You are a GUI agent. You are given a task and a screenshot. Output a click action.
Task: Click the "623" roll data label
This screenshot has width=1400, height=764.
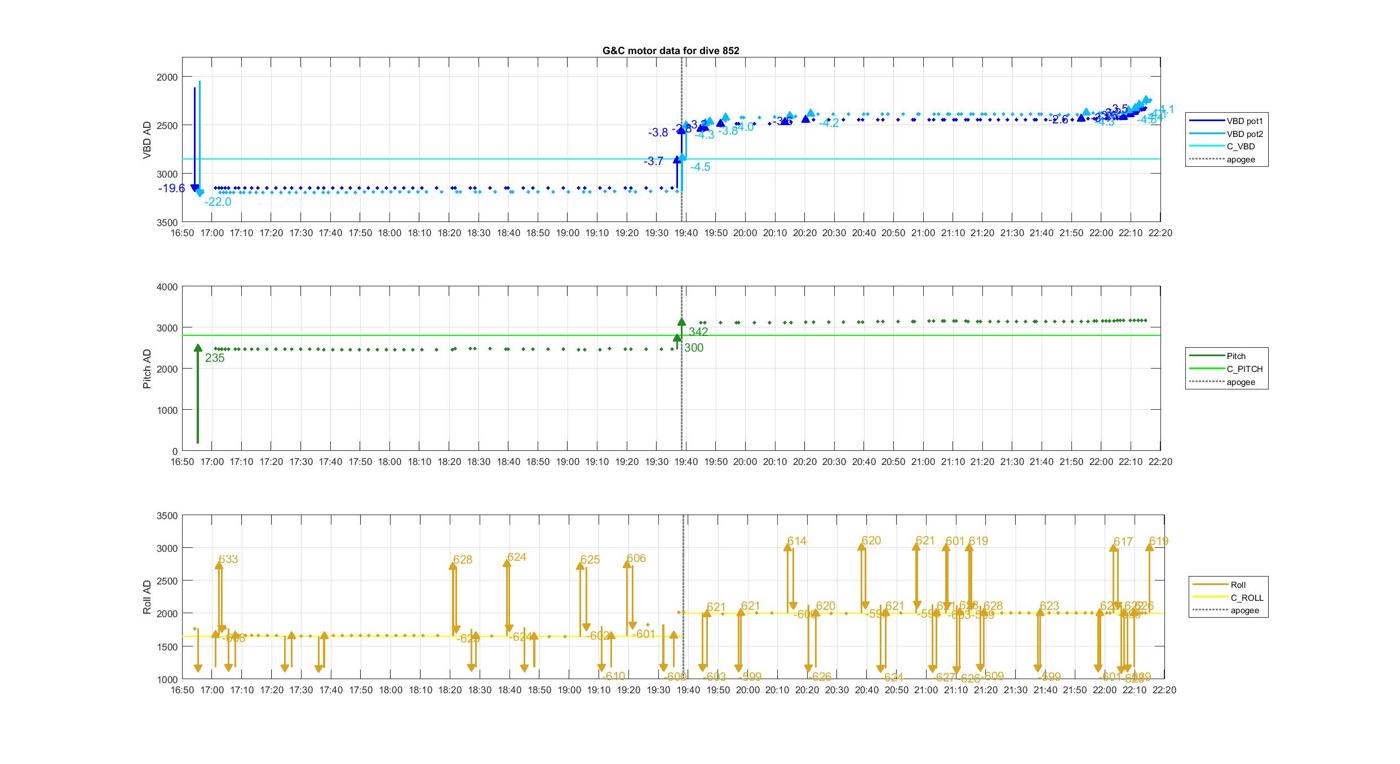[1049, 607]
